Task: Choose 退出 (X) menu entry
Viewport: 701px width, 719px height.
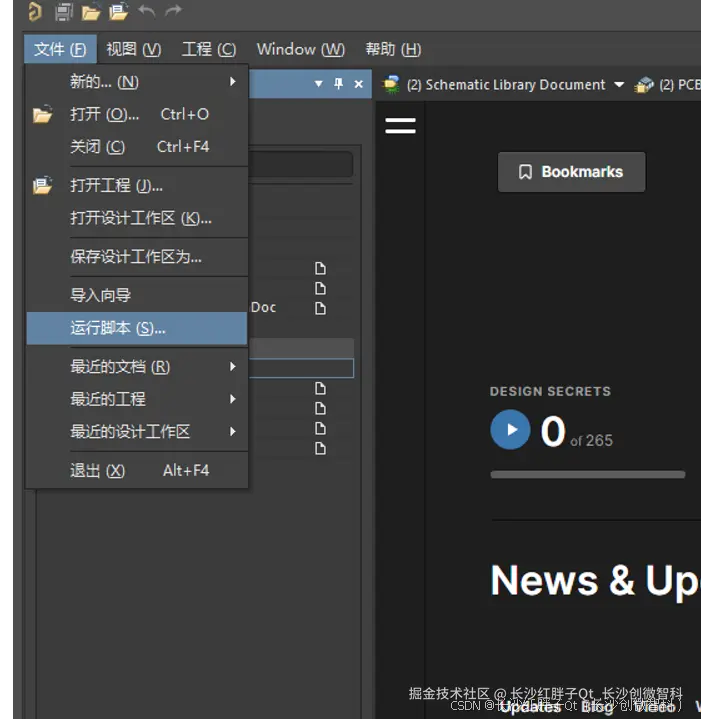Action: click(x=137, y=470)
